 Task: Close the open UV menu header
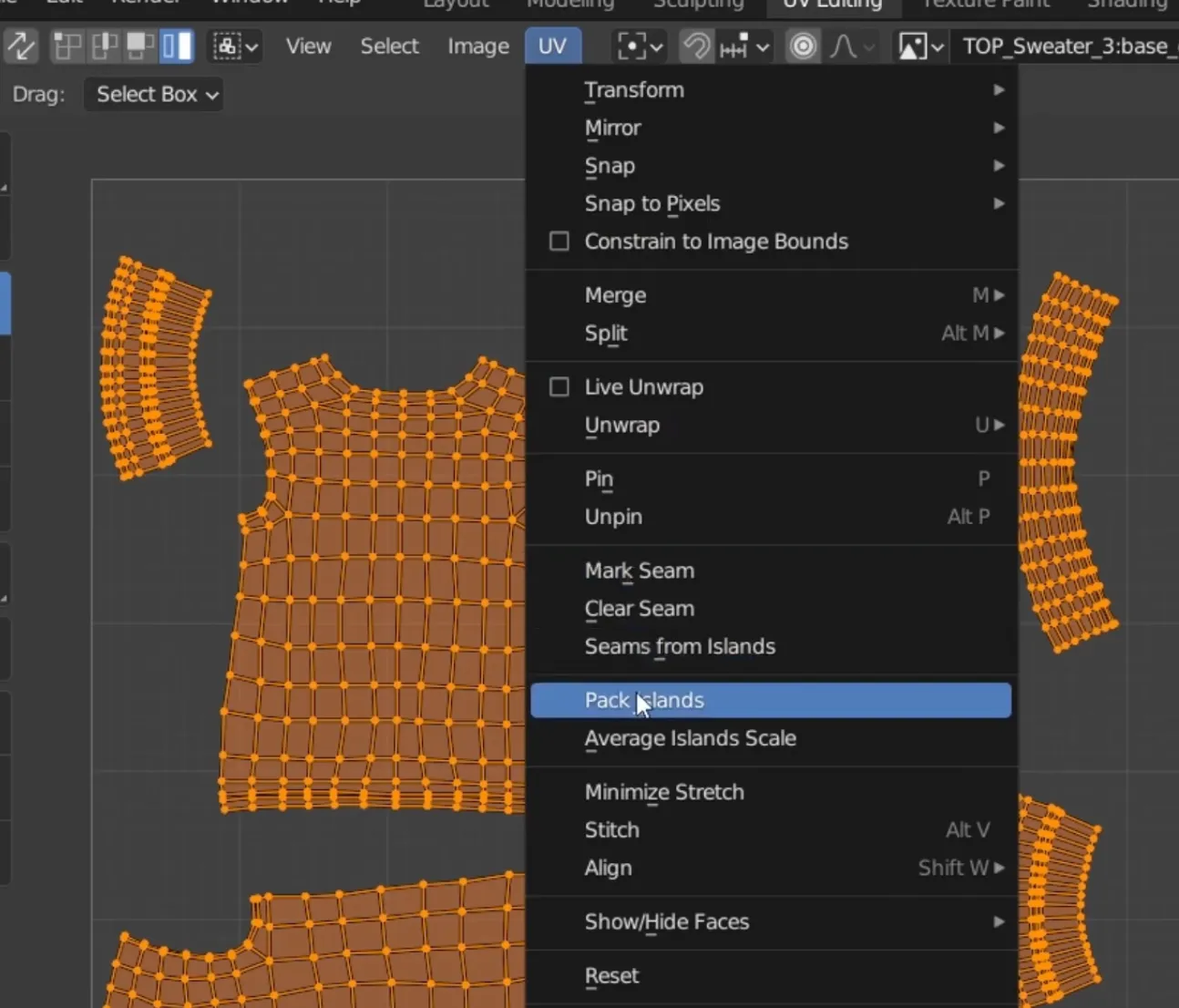click(x=552, y=46)
